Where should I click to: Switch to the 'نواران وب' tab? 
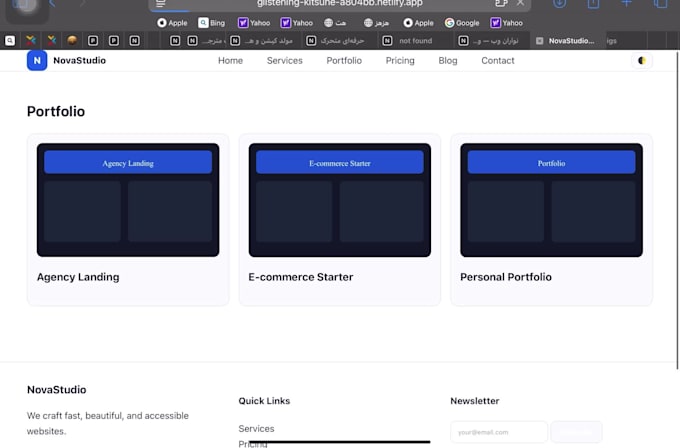[490, 41]
